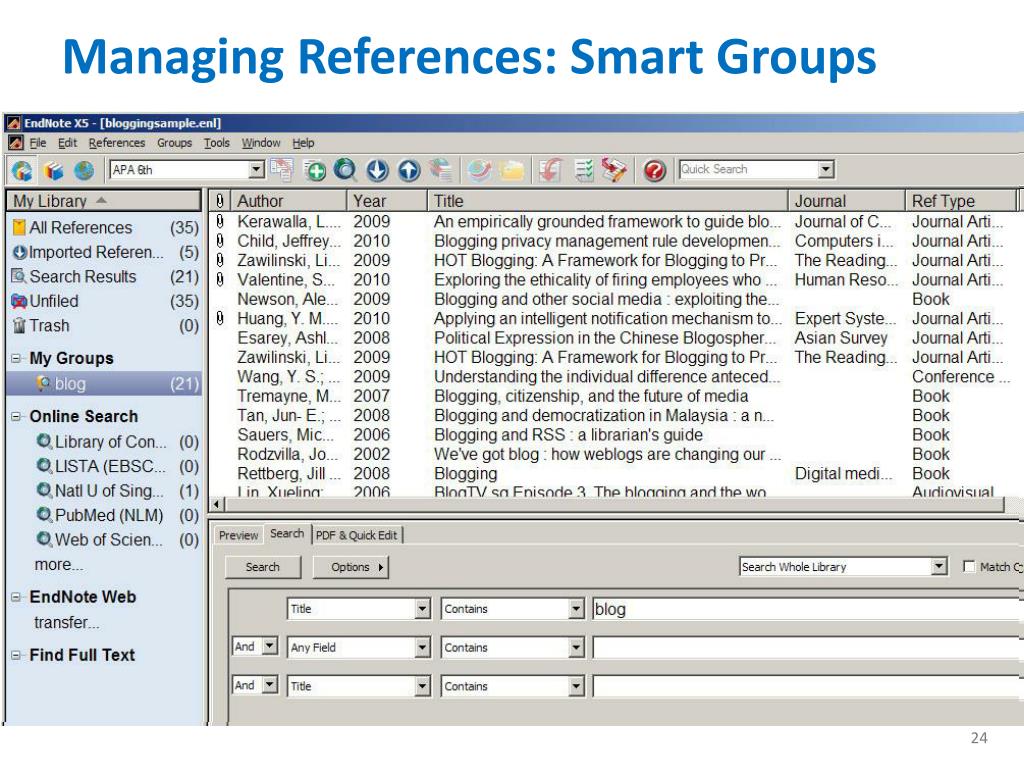Screen dimensions: 1024x768
Task: Click the New Reference green plus icon
Action: [x=315, y=170]
